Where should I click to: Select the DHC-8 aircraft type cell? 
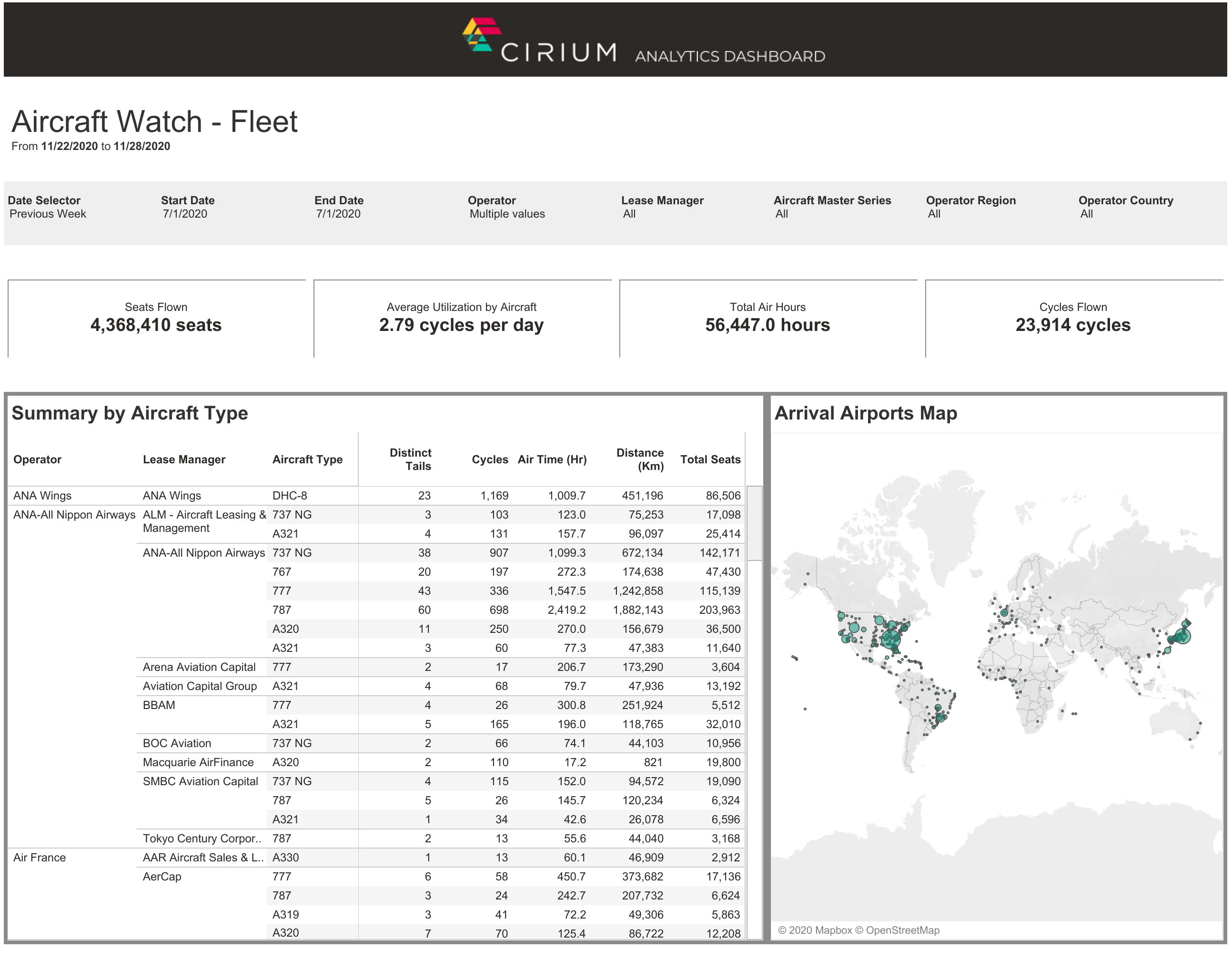(x=290, y=496)
